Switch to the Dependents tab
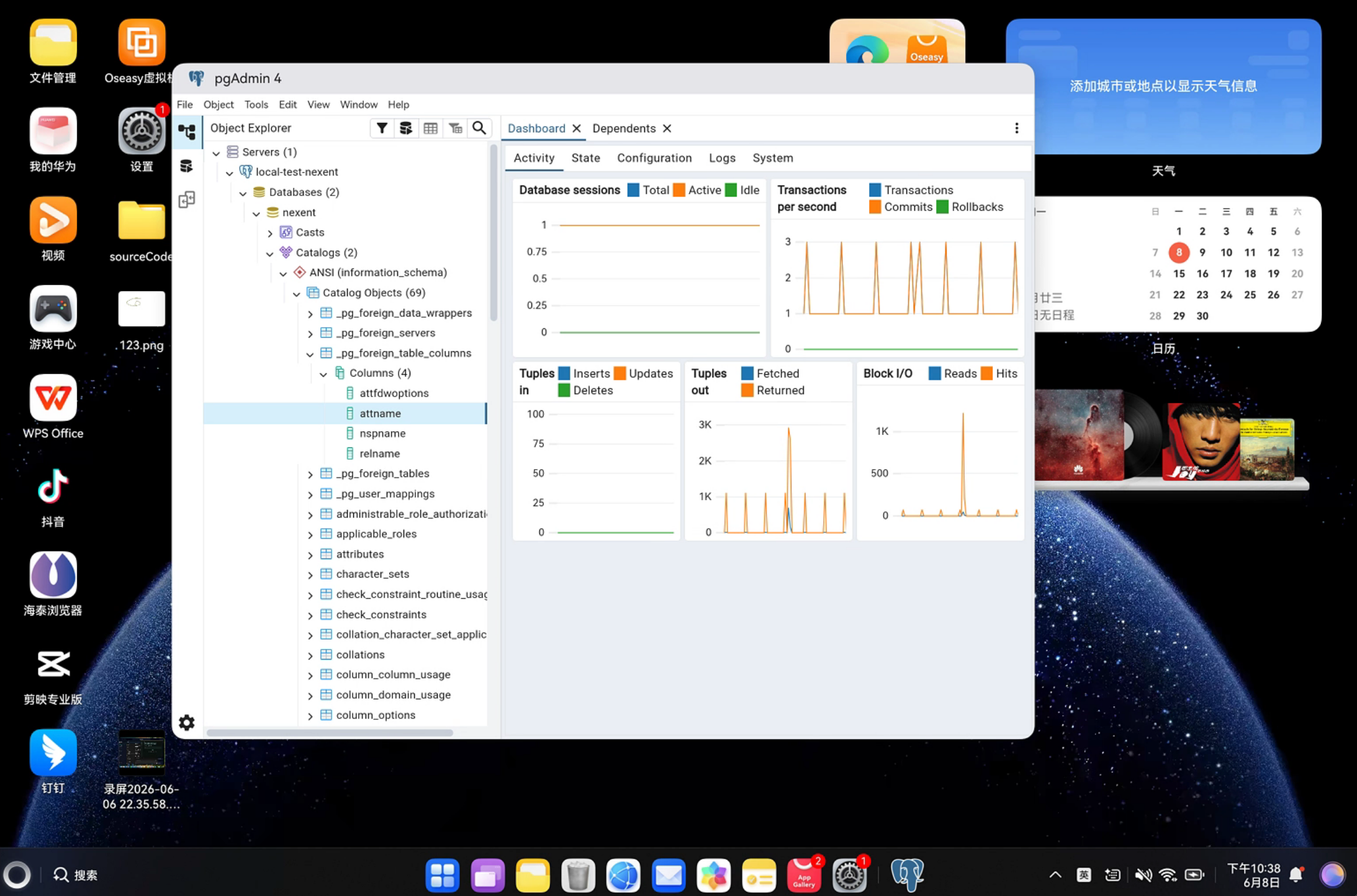 [624, 128]
